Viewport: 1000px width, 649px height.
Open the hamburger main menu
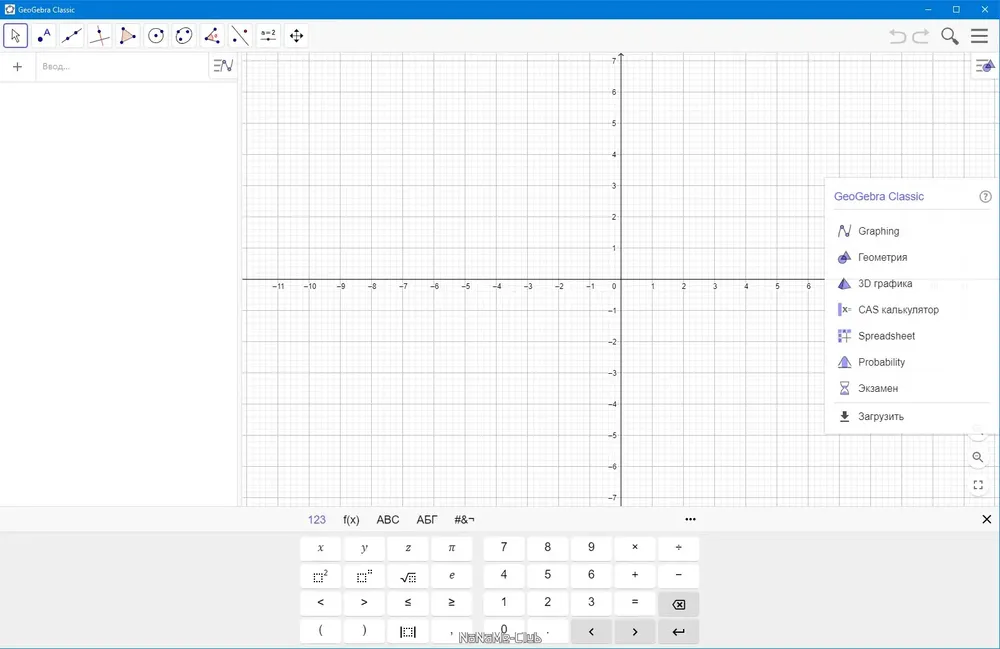pyautogui.click(x=979, y=36)
